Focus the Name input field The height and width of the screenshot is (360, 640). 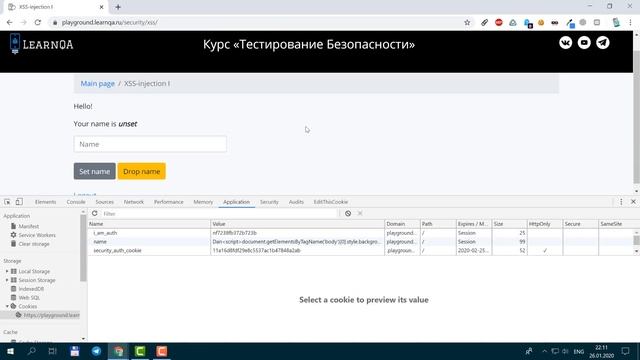[x=150, y=144]
